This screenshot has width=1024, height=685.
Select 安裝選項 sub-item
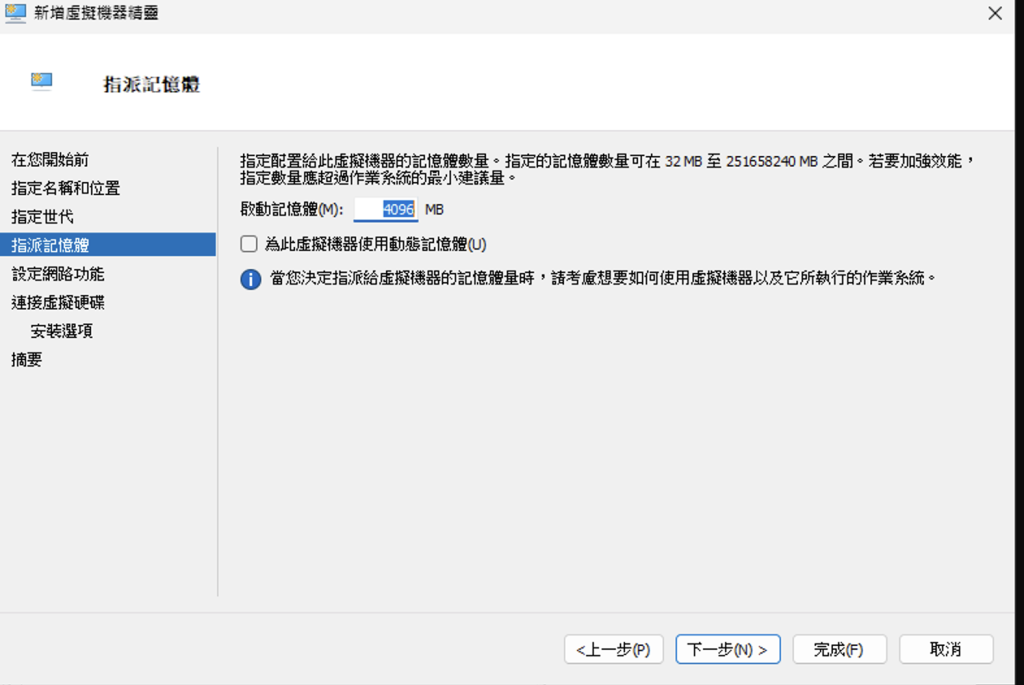pos(62,331)
